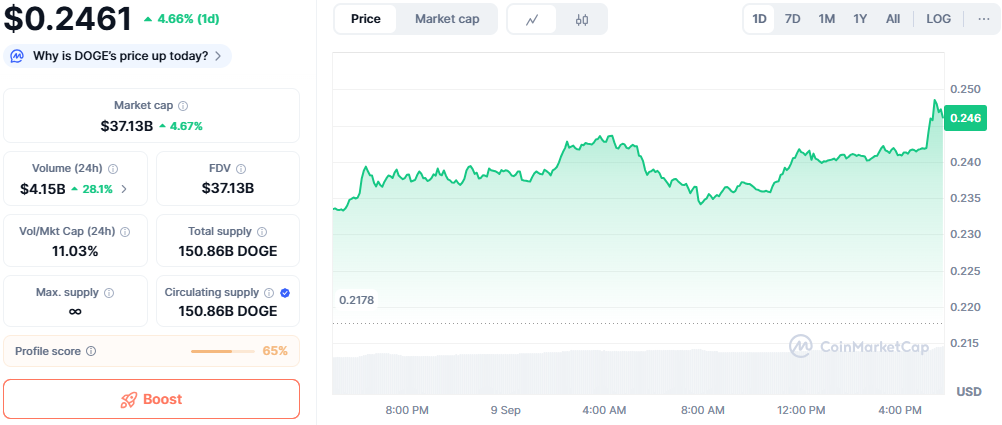
Task: Select the 1D time range
Action: [x=760, y=19]
